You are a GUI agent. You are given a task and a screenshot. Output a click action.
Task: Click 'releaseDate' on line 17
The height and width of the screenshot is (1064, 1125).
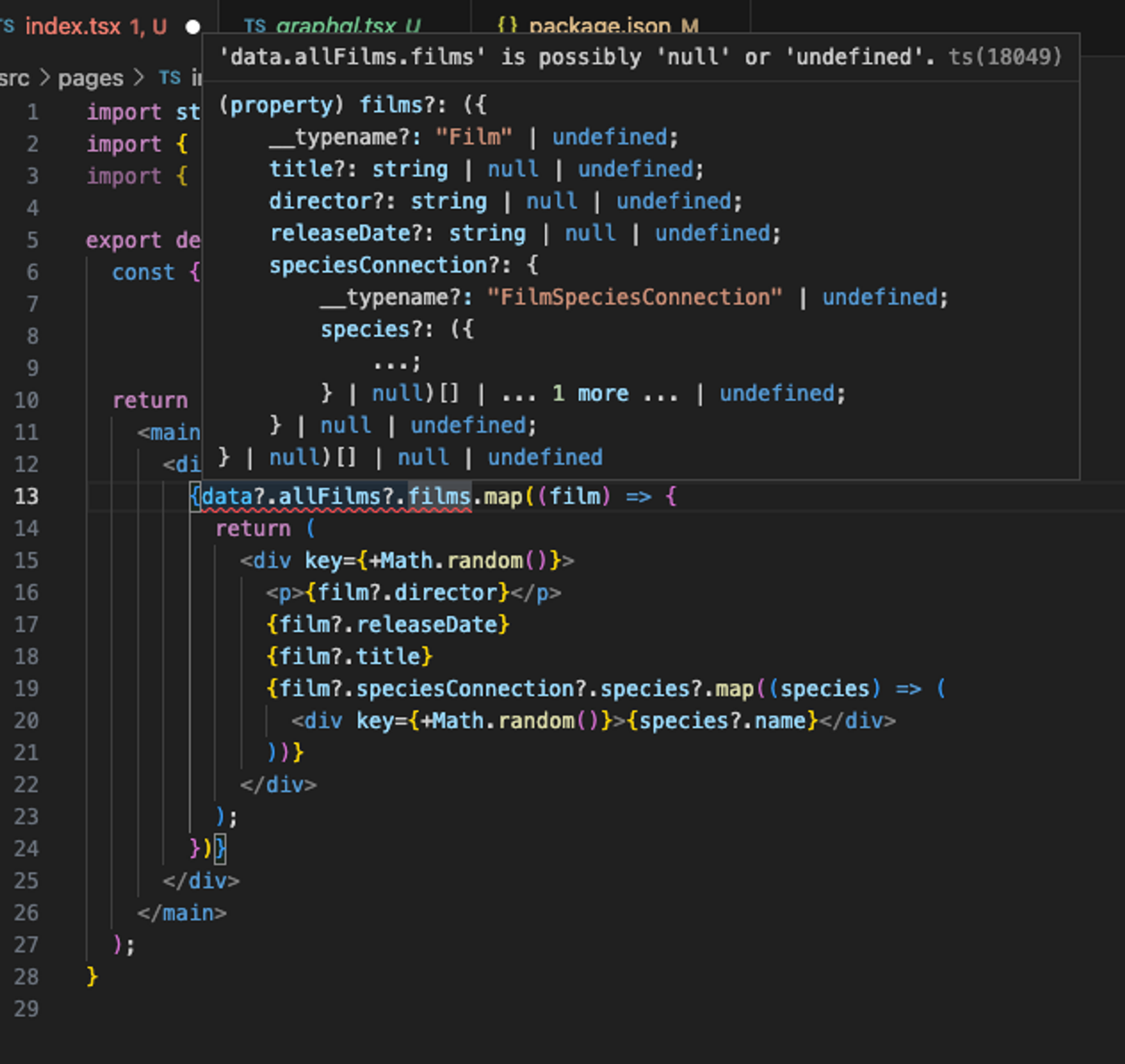pos(426,625)
